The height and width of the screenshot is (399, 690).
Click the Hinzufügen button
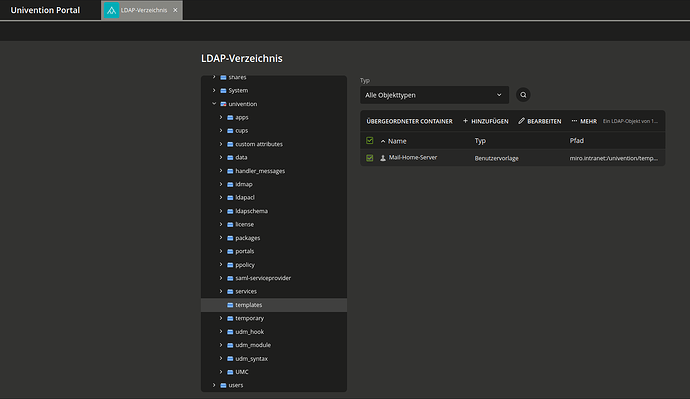(485, 121)
